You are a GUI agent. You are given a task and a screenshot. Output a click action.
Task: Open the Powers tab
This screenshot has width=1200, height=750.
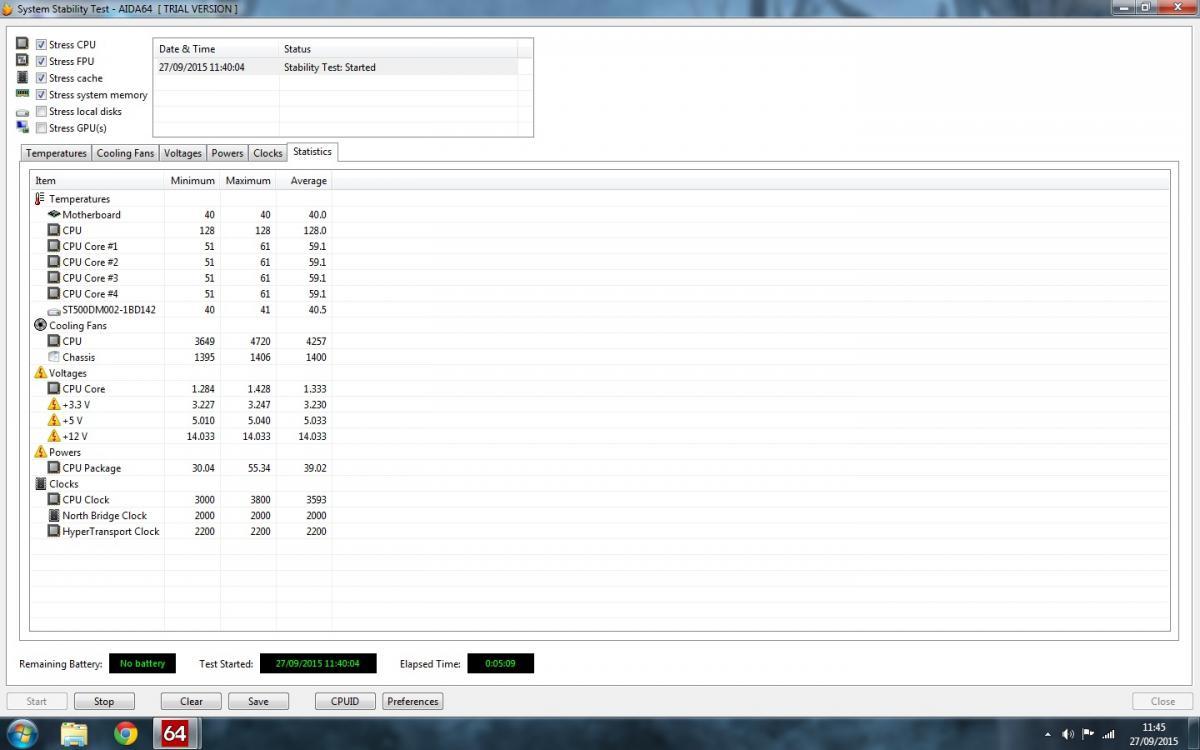pyautogui.click(x=227, y=153)
